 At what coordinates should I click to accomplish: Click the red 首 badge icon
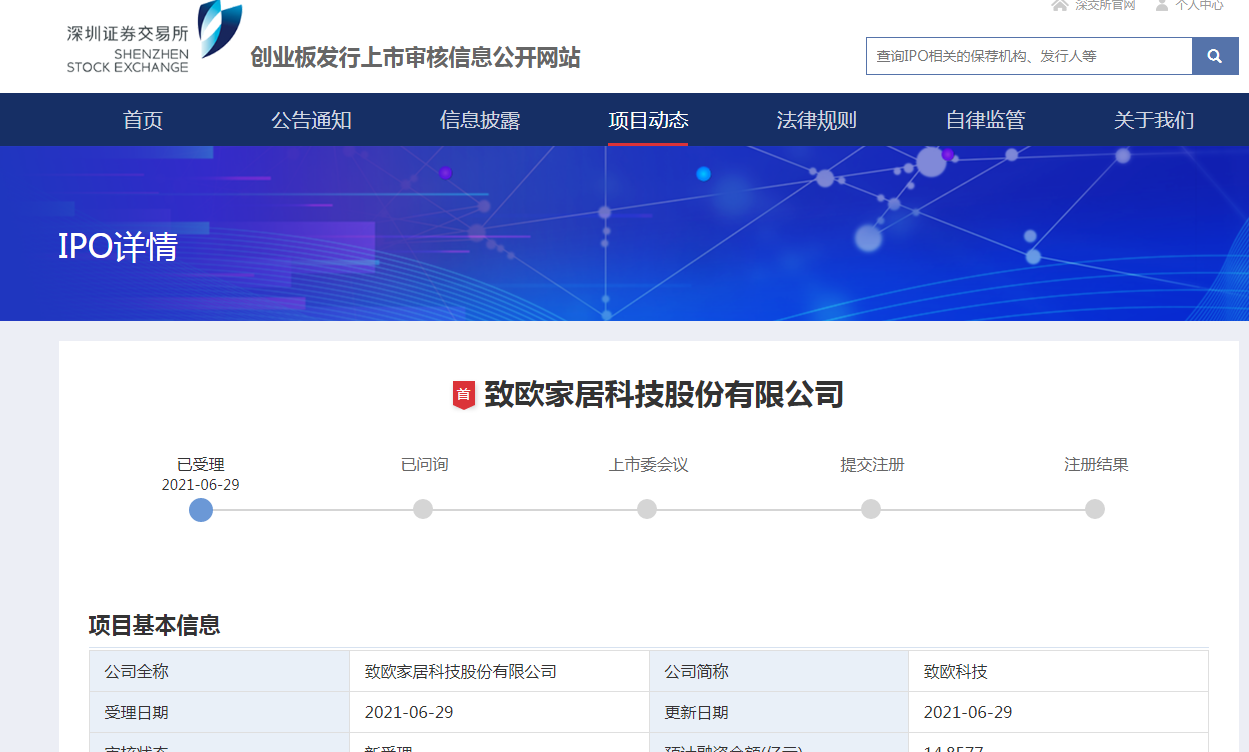463,395
